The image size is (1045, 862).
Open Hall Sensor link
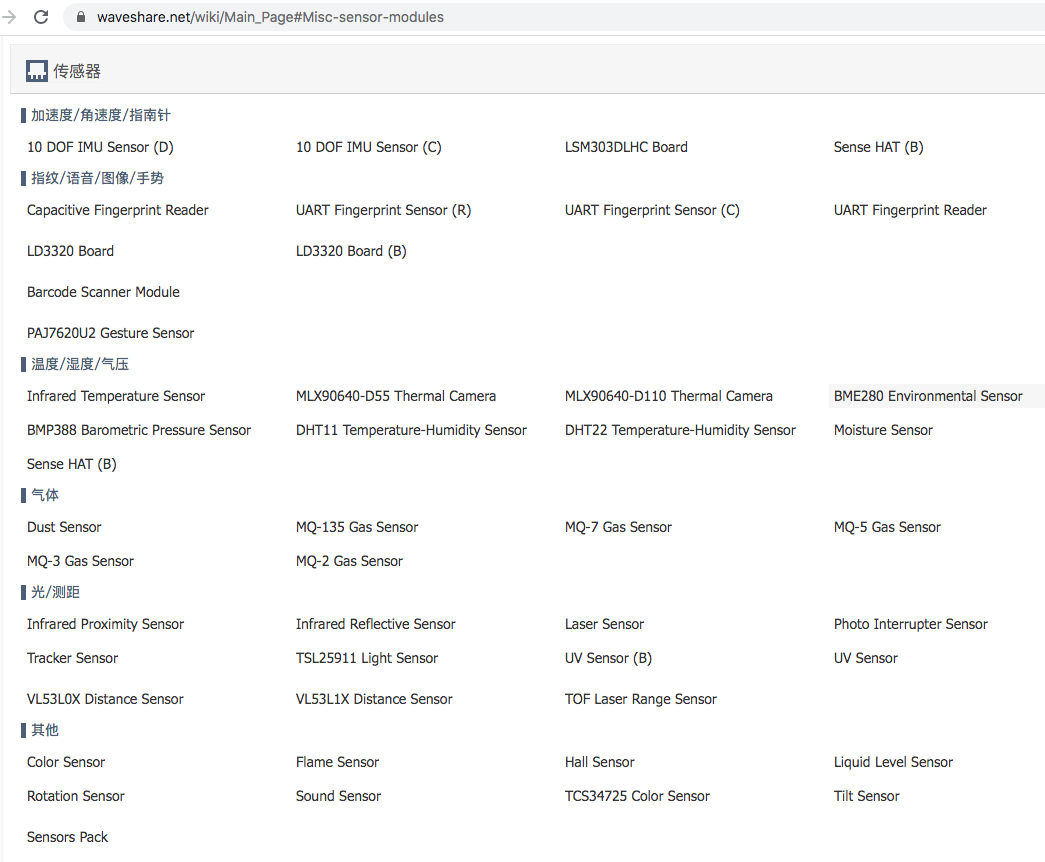click(x=599, y=763)
